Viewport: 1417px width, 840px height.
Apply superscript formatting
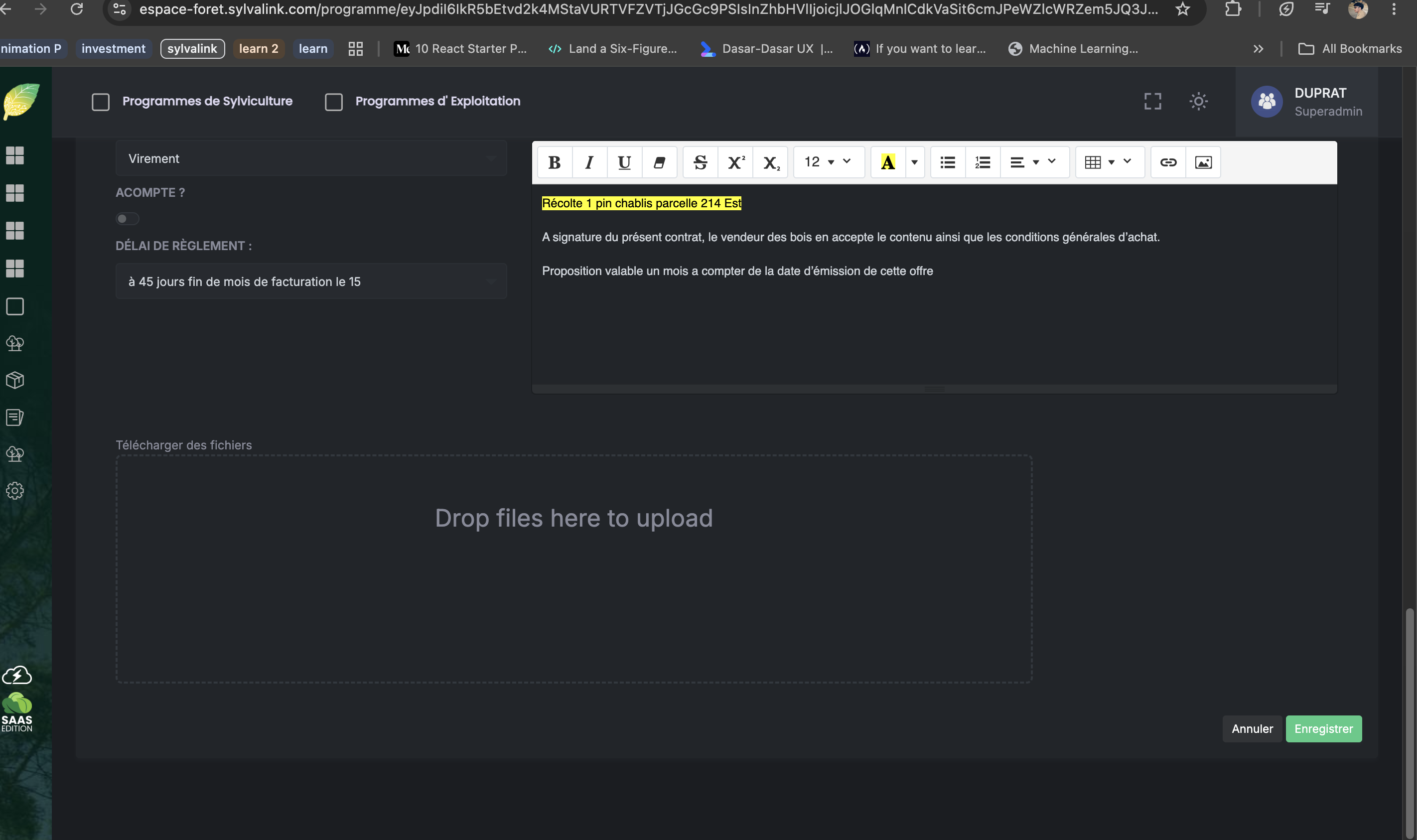[x=736, y=162]
